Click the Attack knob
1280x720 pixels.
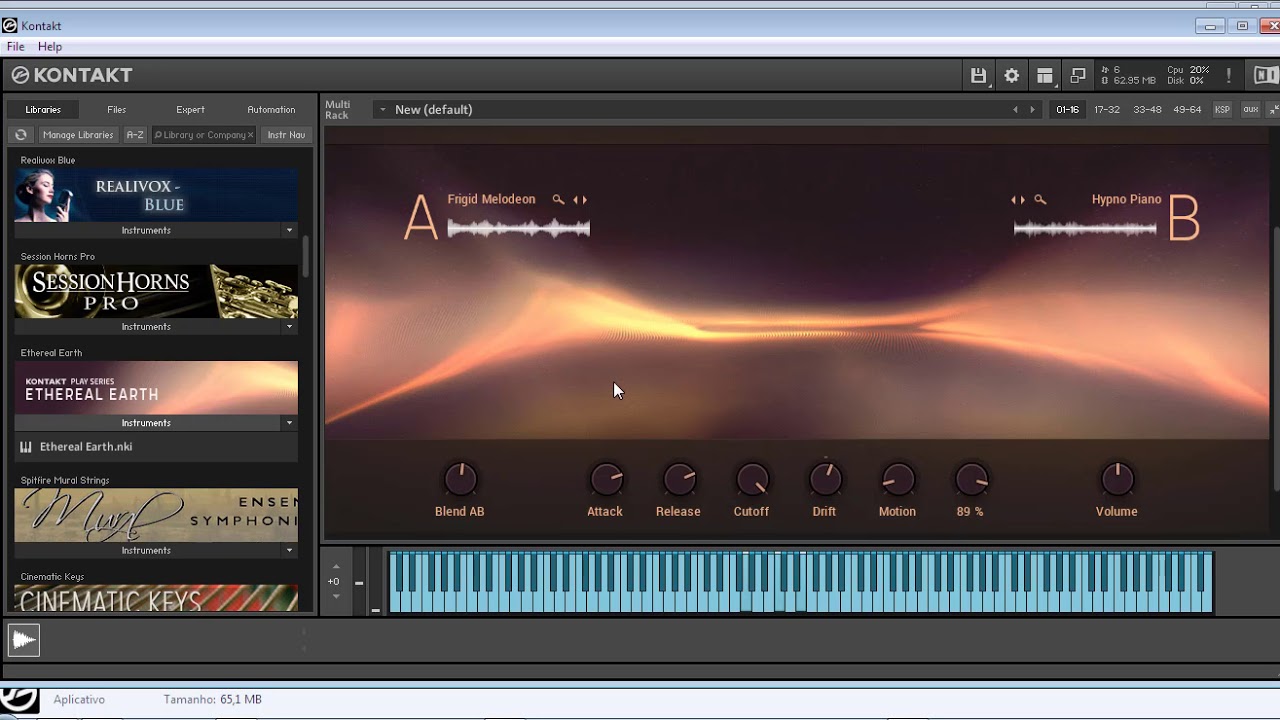click(x=605, y=480)
